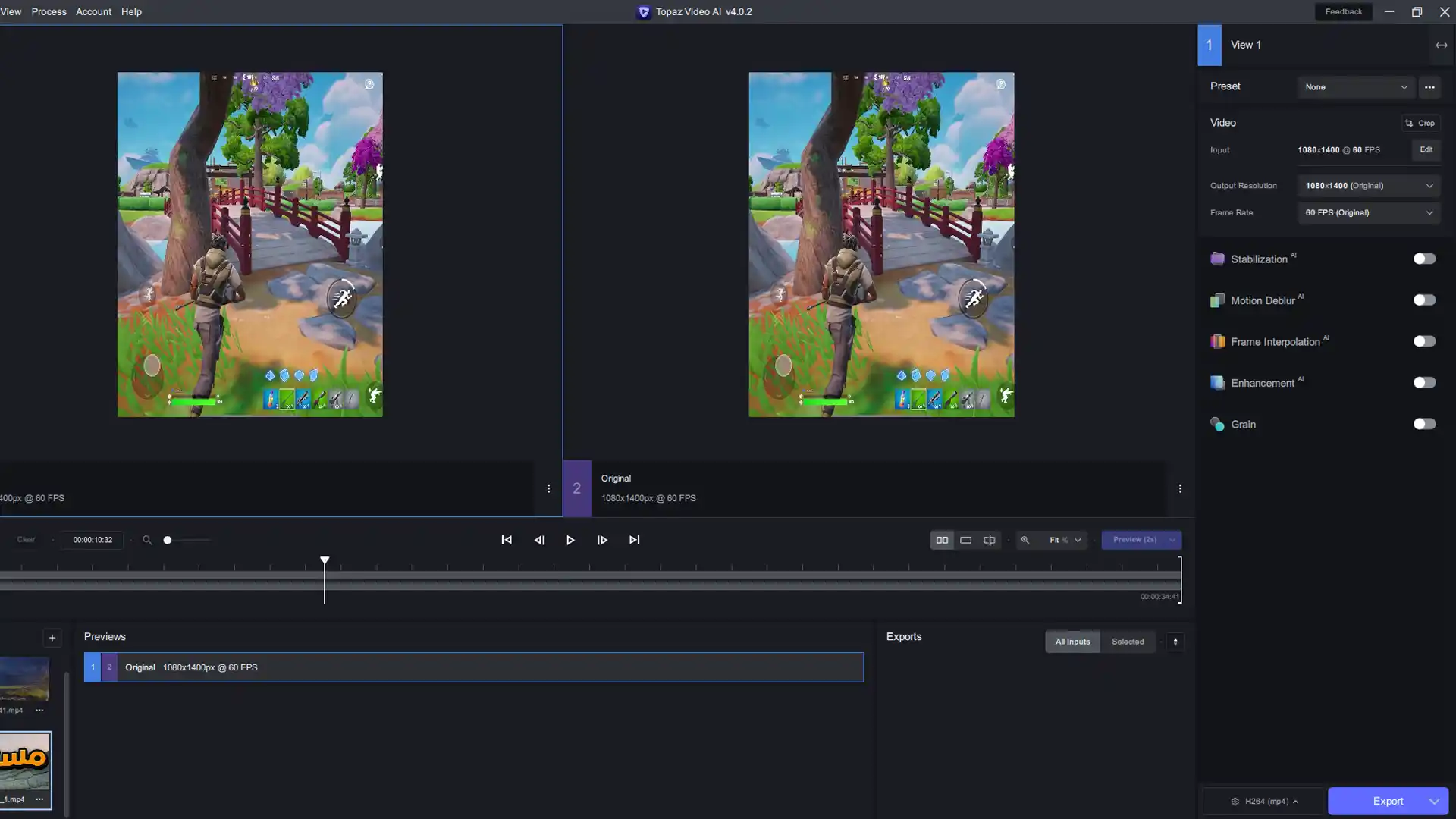1456x819 pixels.
Task: Select view 2 number badge
Action: tap(576, 488)
